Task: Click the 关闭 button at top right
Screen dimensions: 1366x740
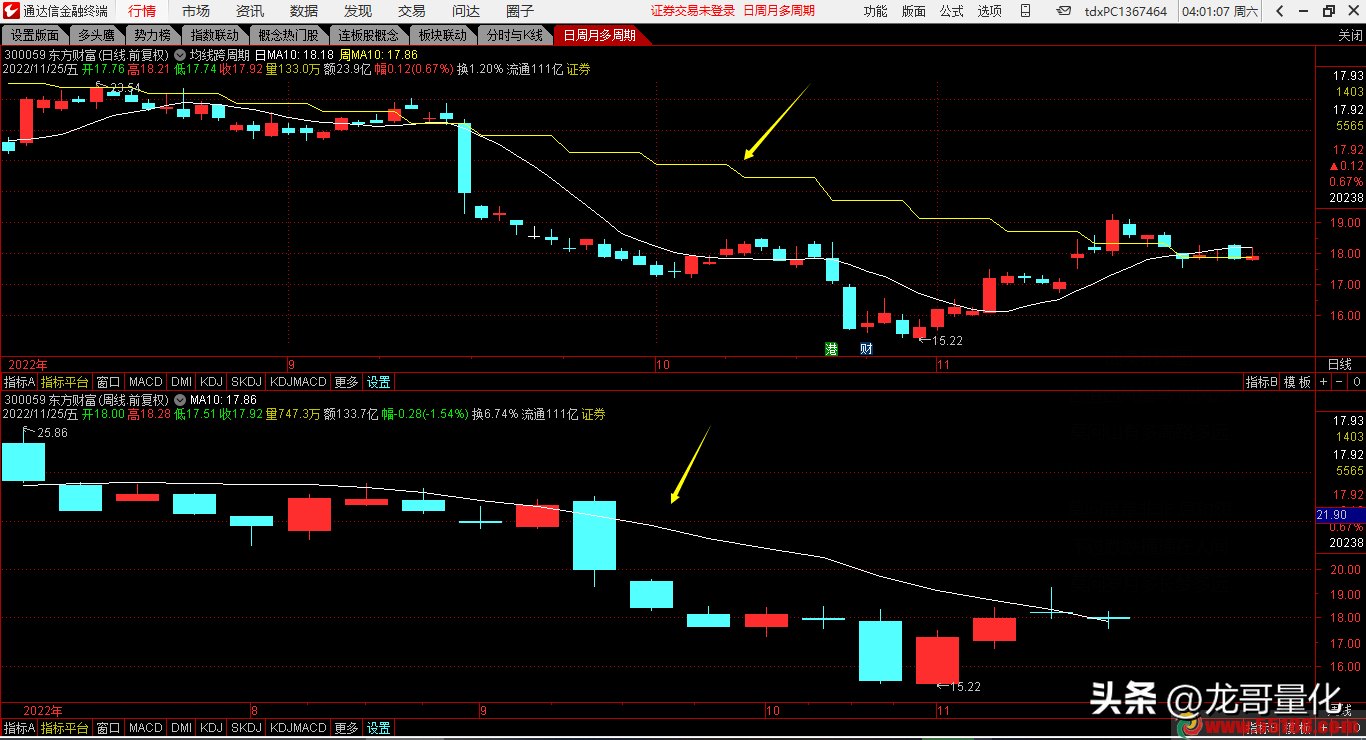Action: (1350, 35)
